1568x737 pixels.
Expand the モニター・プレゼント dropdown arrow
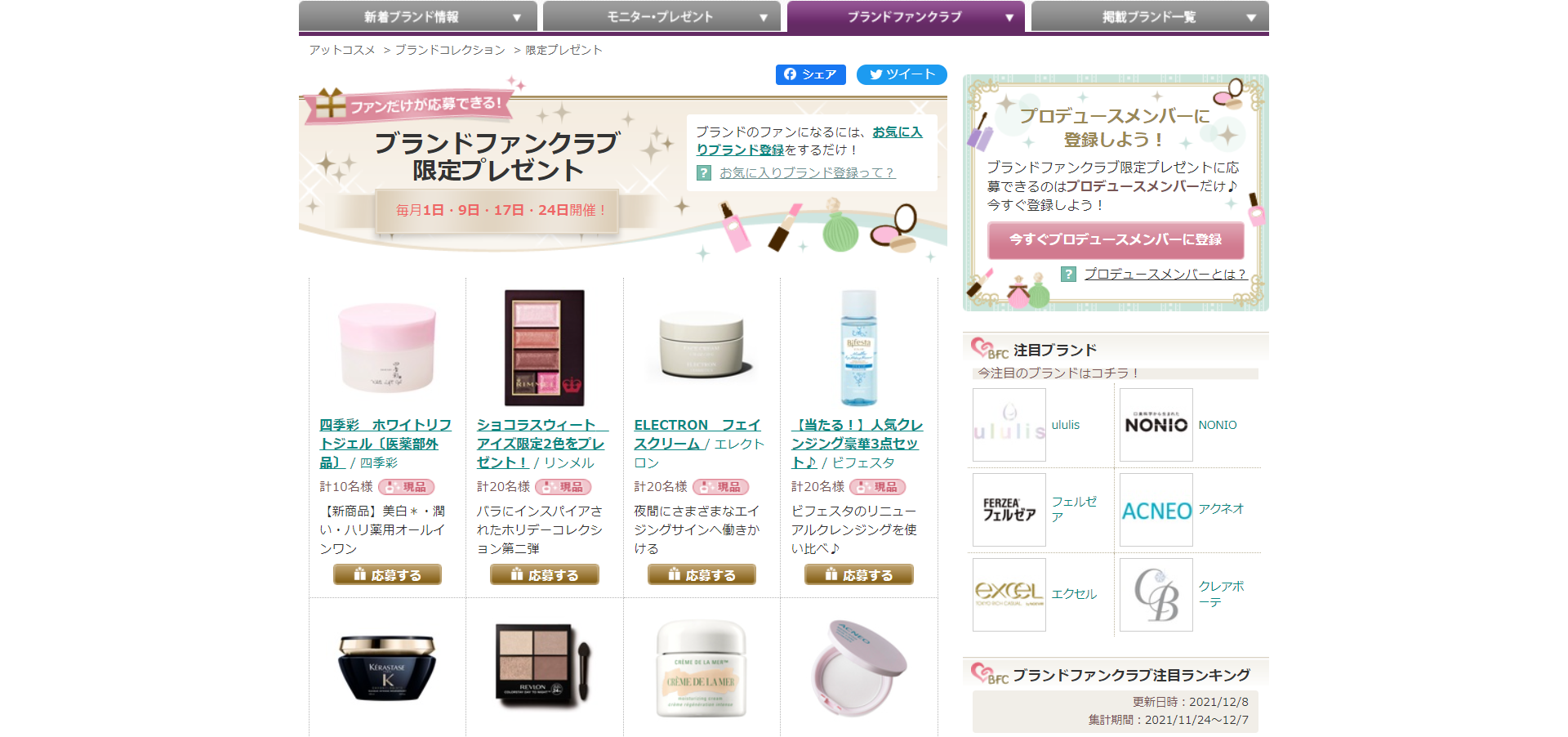coord(764,18)
